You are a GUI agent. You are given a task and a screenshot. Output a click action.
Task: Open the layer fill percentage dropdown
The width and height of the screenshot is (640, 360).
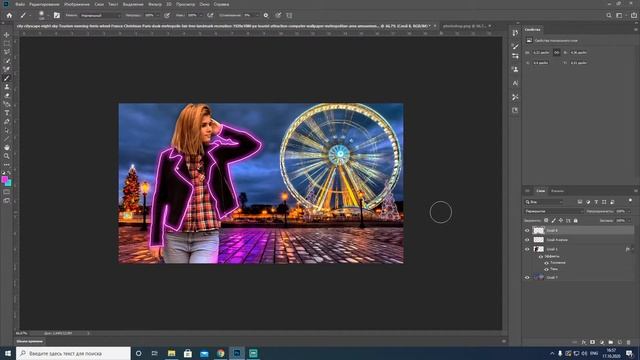(629, 221)
